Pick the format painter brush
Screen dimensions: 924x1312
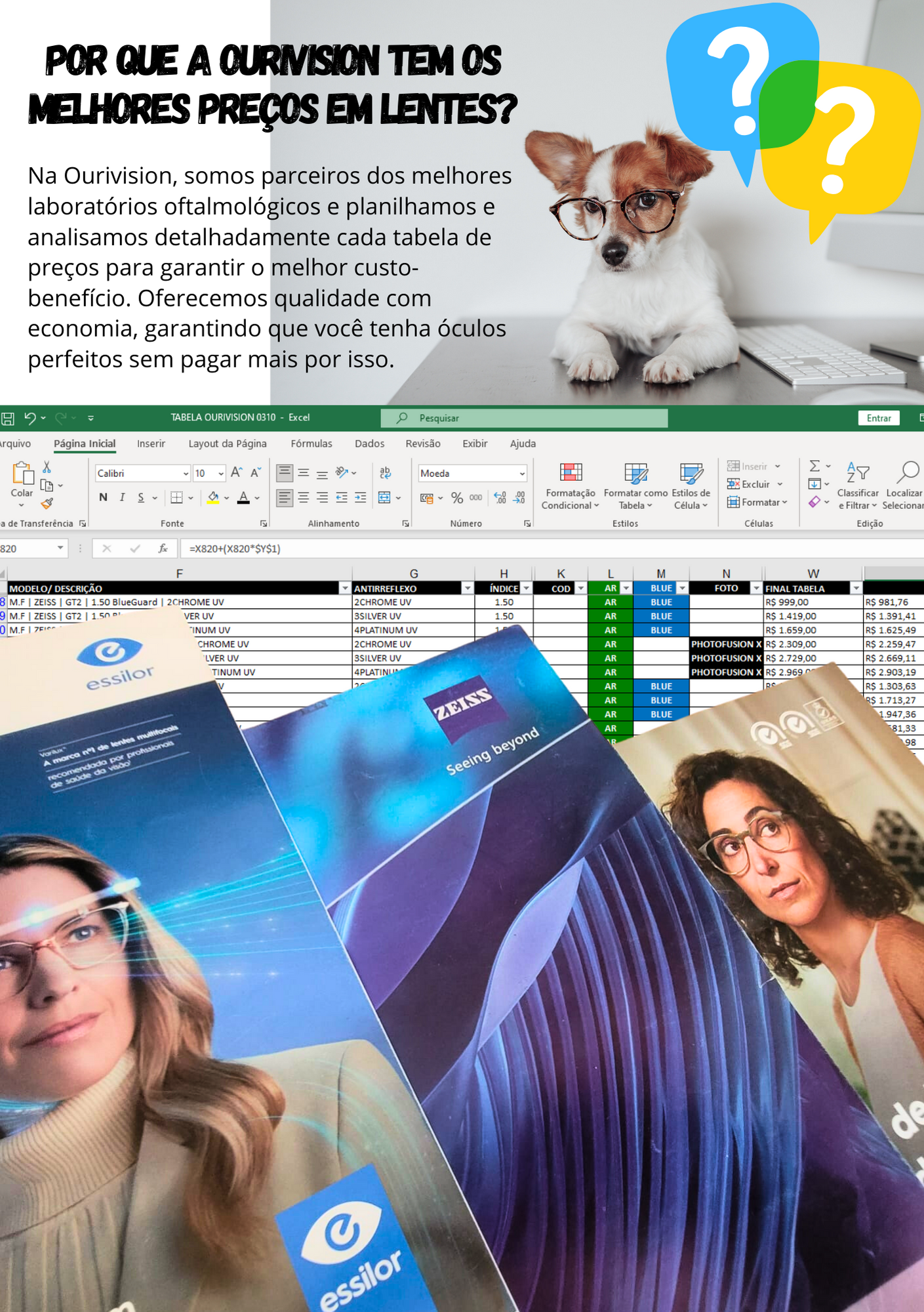pyautogui.click(x=47, y=503)
